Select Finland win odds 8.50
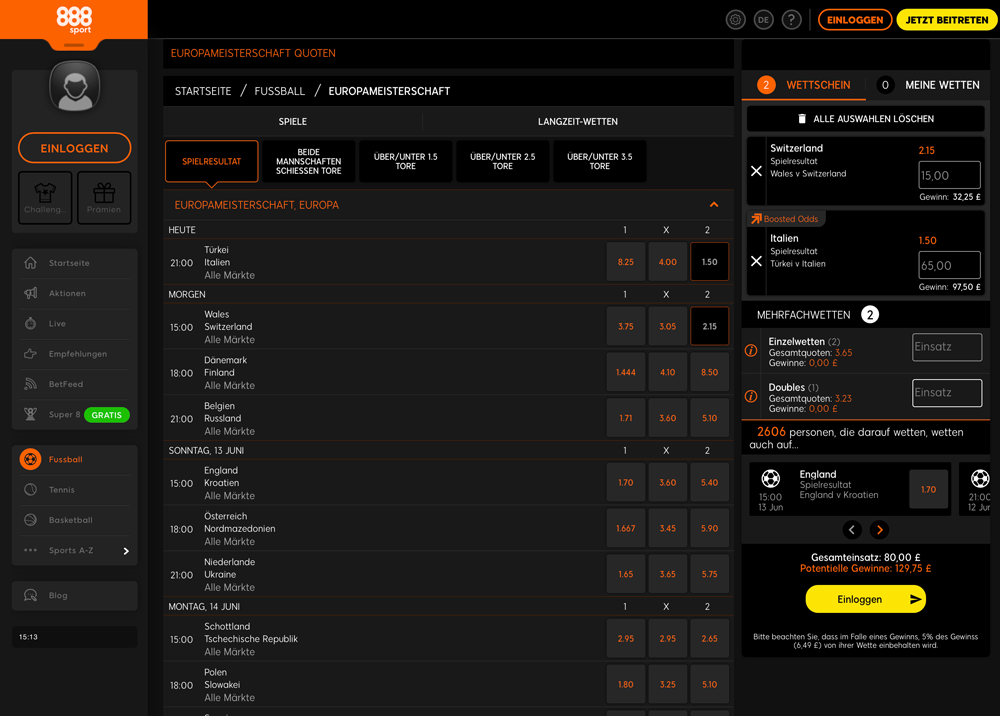 point(709,372)
